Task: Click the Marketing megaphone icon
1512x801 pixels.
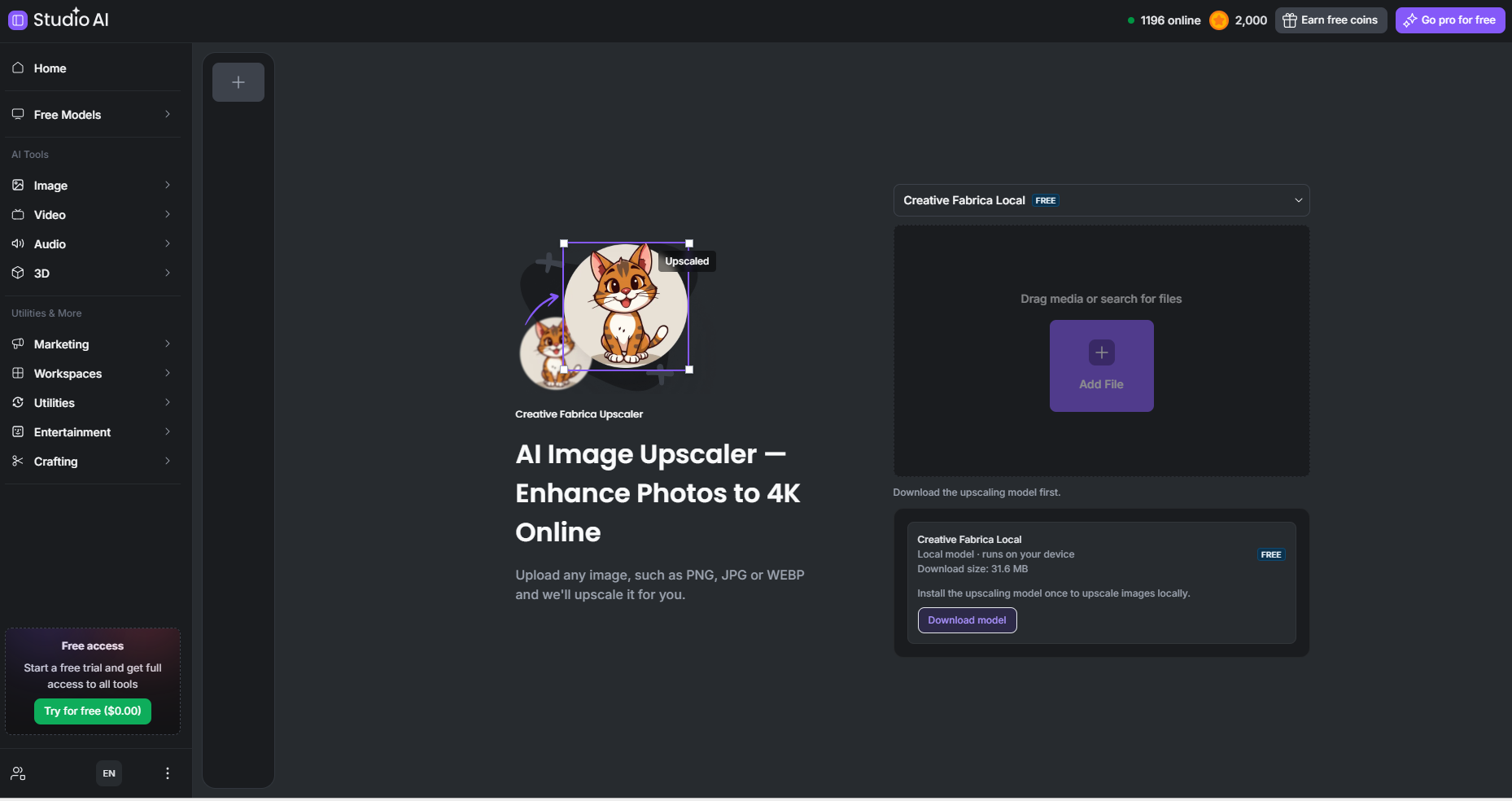Action: (18, 344)
